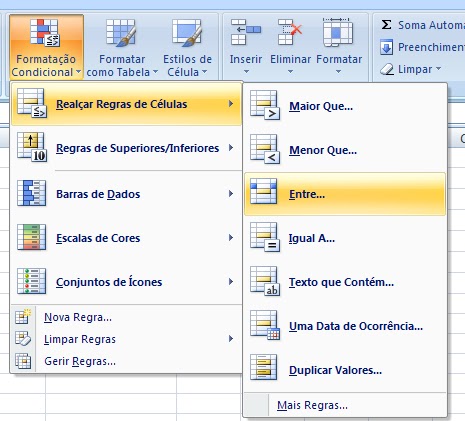This screenshot has height=421, width=465.
Task: Open the Formatar como Tabela dropdown arrow
Action: [155, 72]
